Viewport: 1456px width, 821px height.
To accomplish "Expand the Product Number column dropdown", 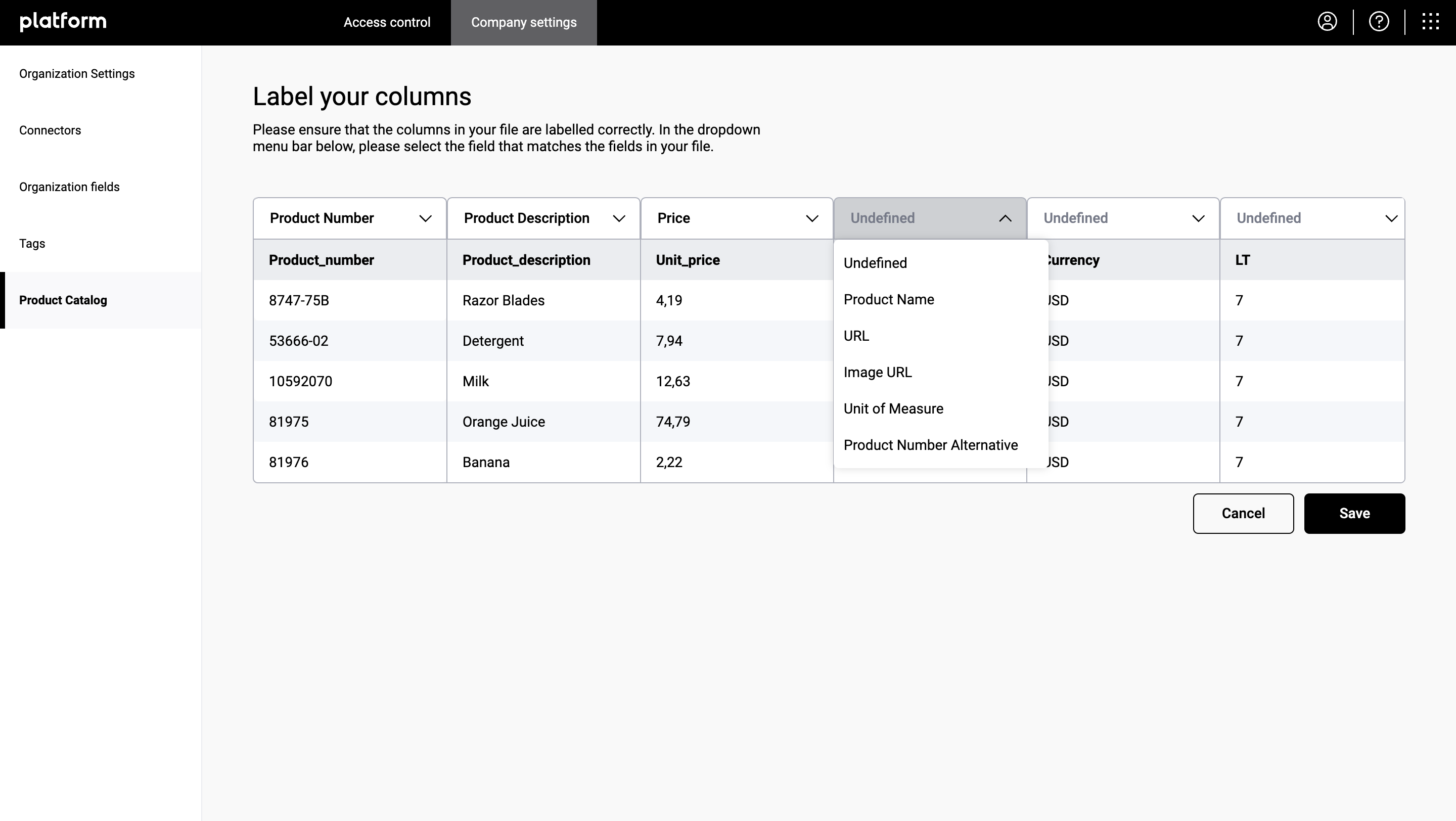I will [x=350, y=218].
